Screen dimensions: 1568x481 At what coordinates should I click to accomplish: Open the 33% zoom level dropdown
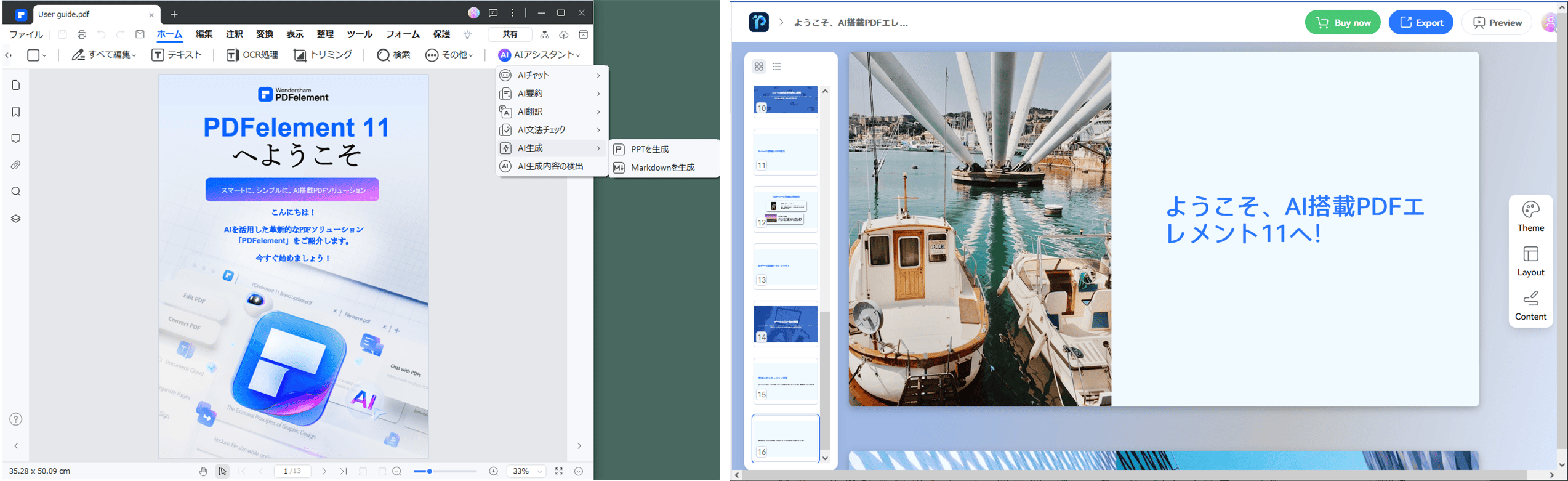pos(528,471)
